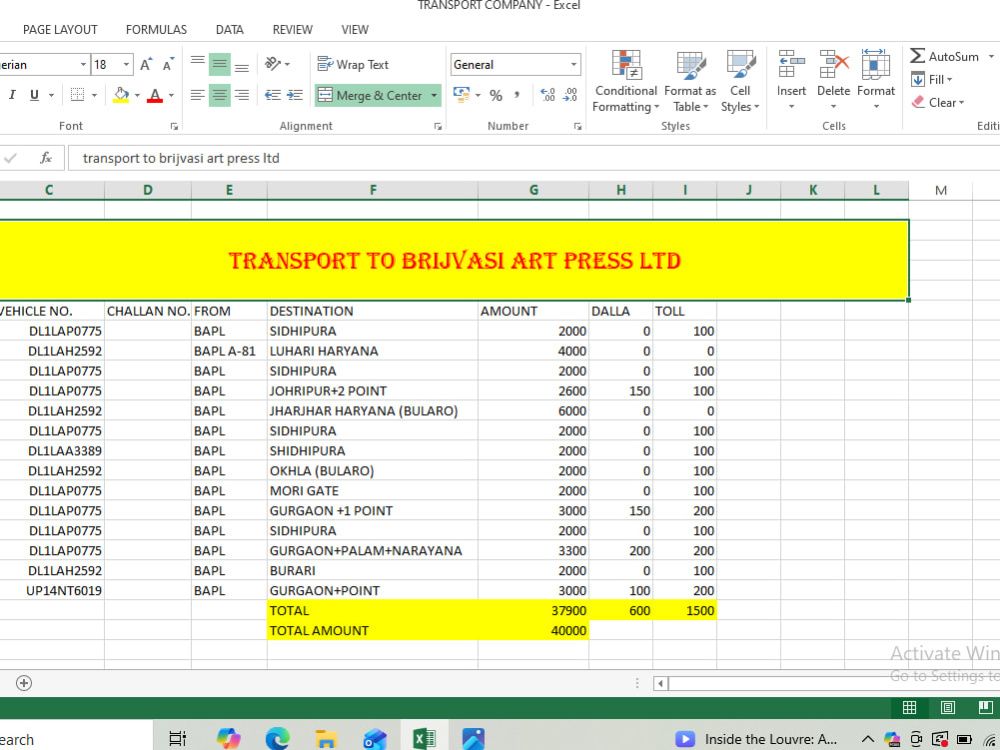Open the font color dropdown arrow

pos(171,96)
